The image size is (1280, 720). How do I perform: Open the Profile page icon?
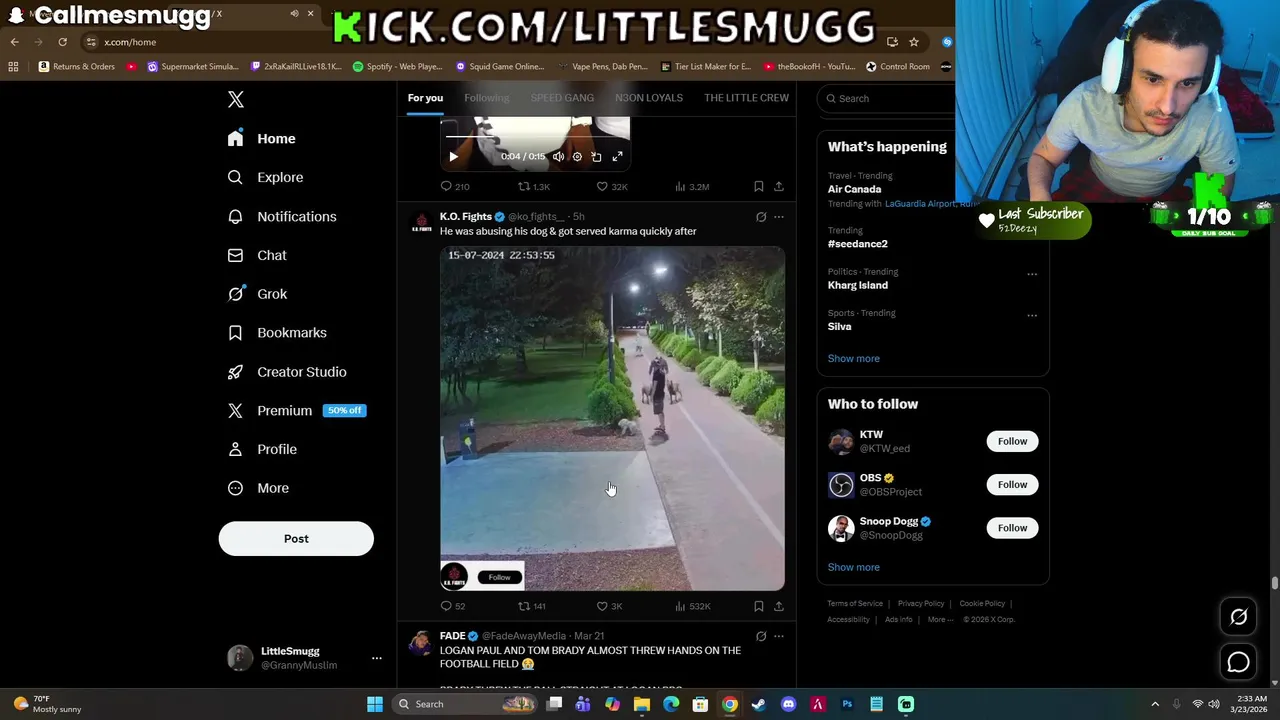(235, 449)
